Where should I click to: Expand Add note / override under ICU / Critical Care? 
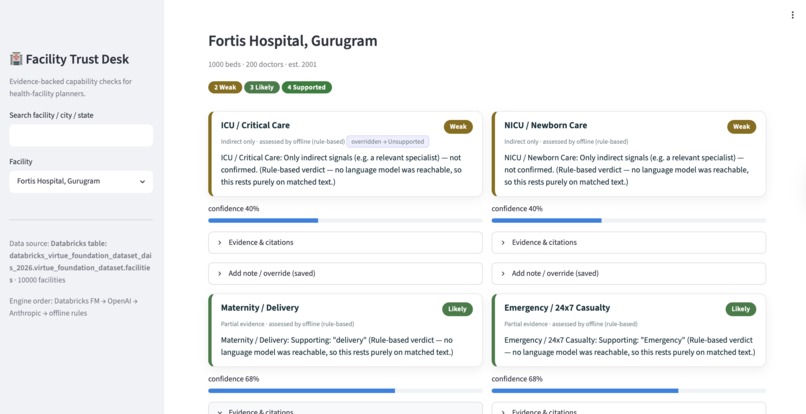(345, 274)
